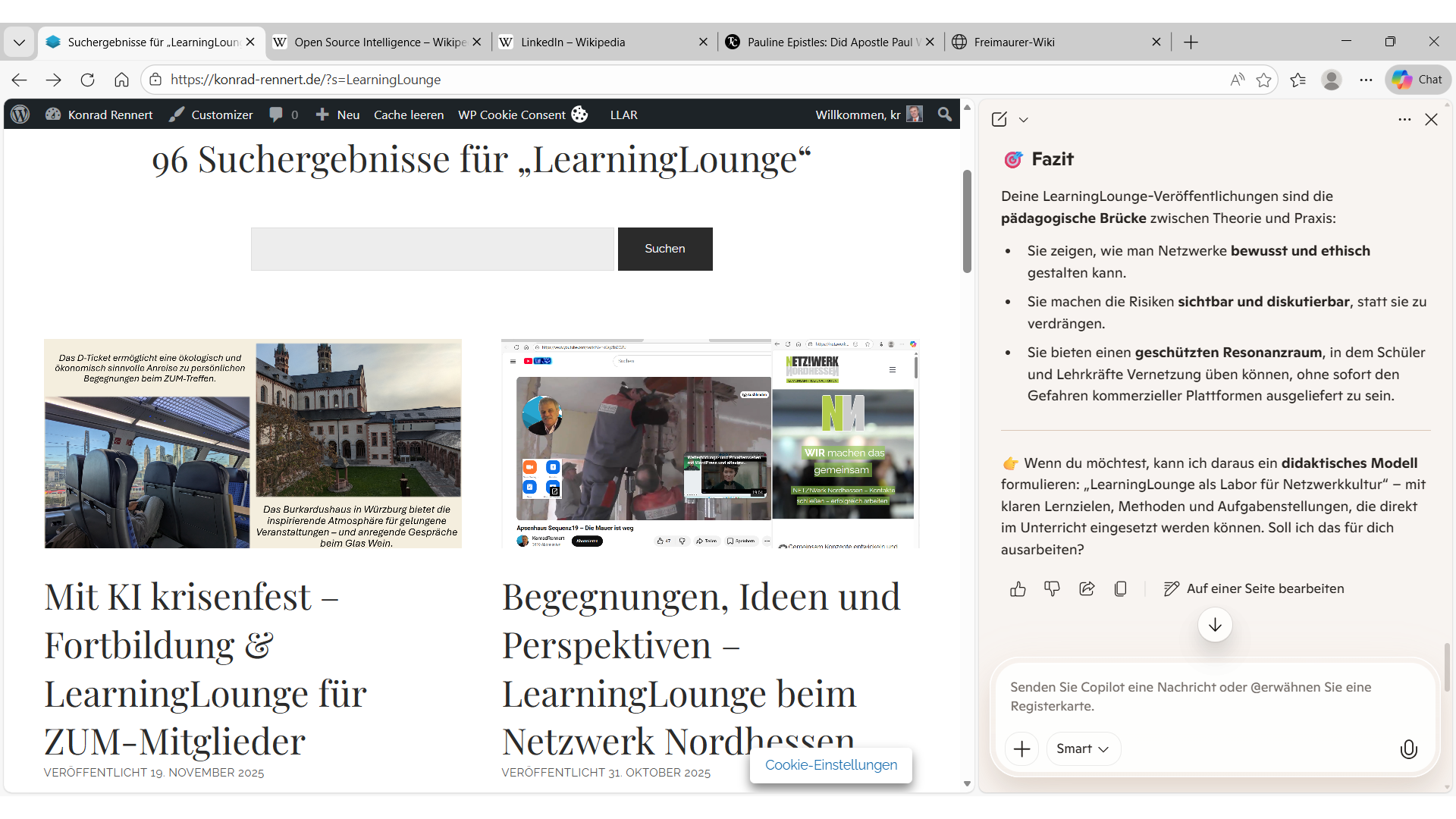Open Cookie-Einstellungen link
This screenshot has height=819, width=1456.
(x=830, y=765)
